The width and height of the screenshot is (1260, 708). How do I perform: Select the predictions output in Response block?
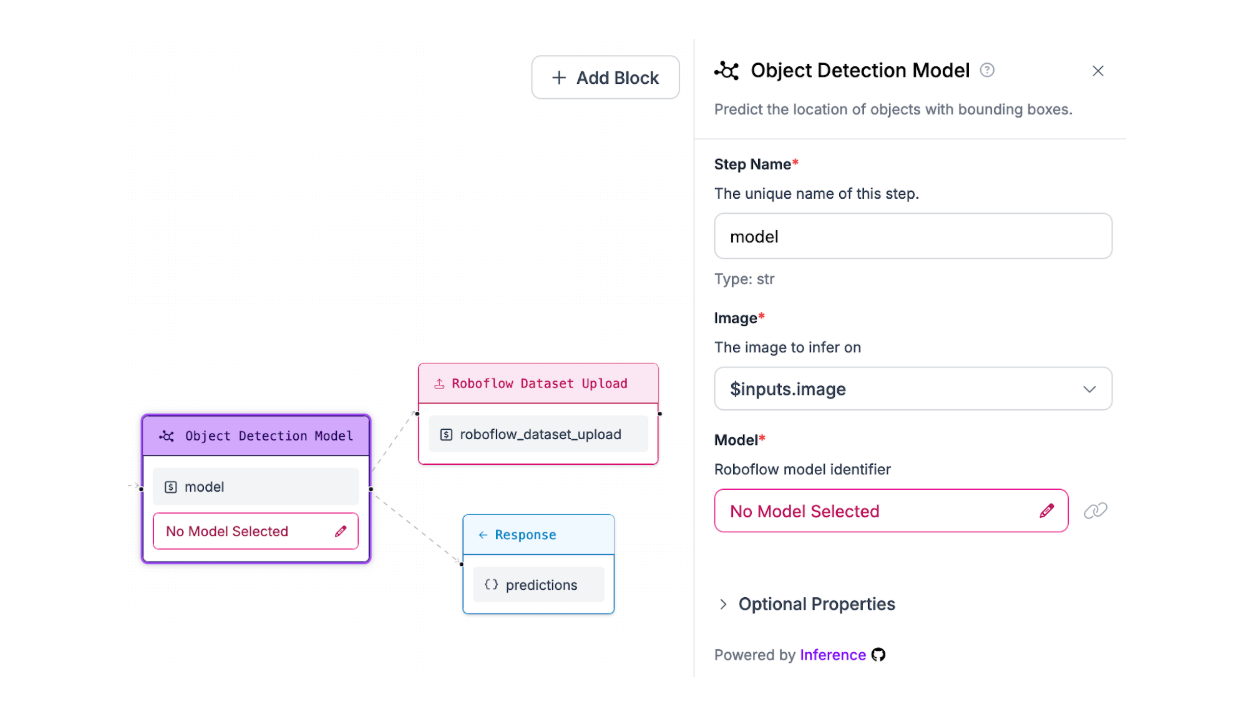(x=538, y=585)
